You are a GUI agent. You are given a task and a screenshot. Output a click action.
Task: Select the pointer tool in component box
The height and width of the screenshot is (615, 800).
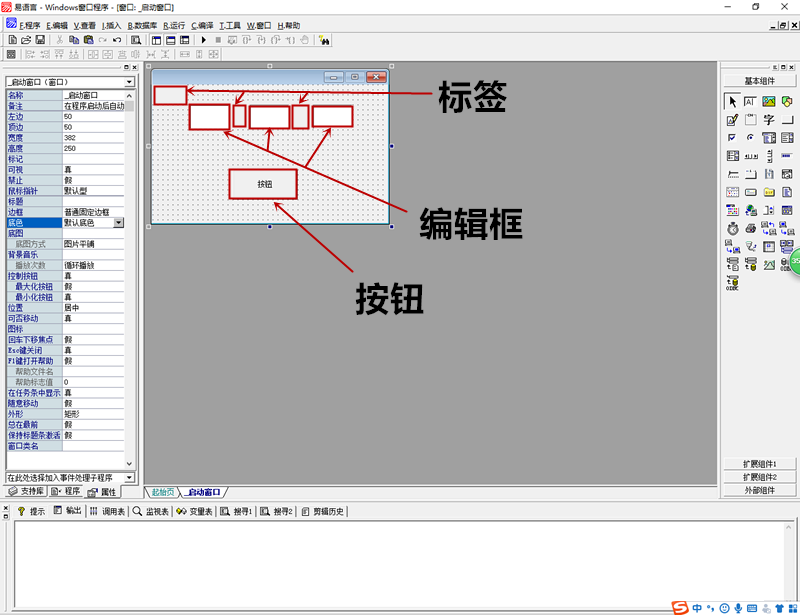pos(732,102)
